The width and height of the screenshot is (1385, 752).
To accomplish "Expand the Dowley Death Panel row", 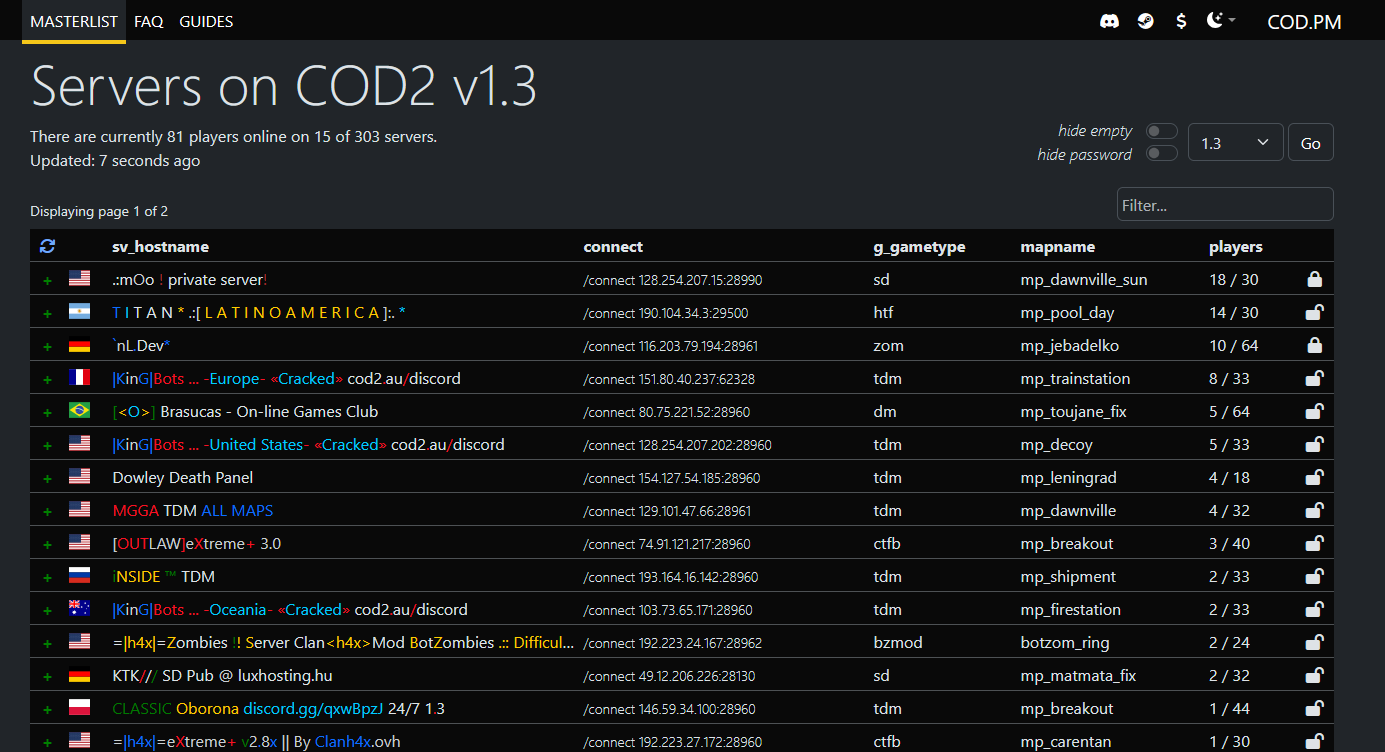I will 47,479.
